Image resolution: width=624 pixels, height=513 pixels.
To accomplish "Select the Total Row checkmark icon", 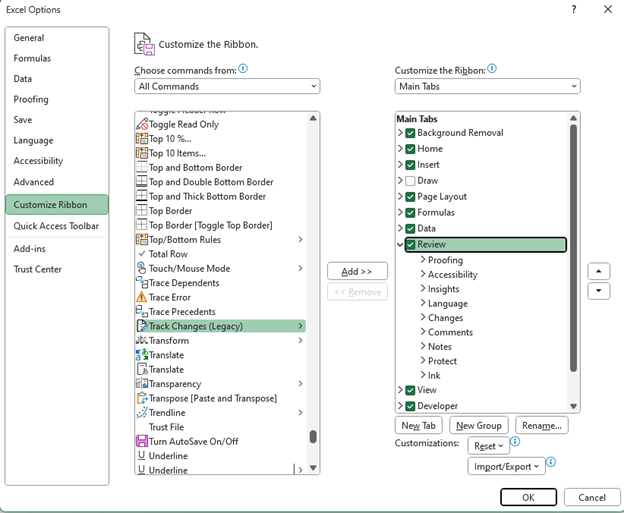I will [142, 254].
